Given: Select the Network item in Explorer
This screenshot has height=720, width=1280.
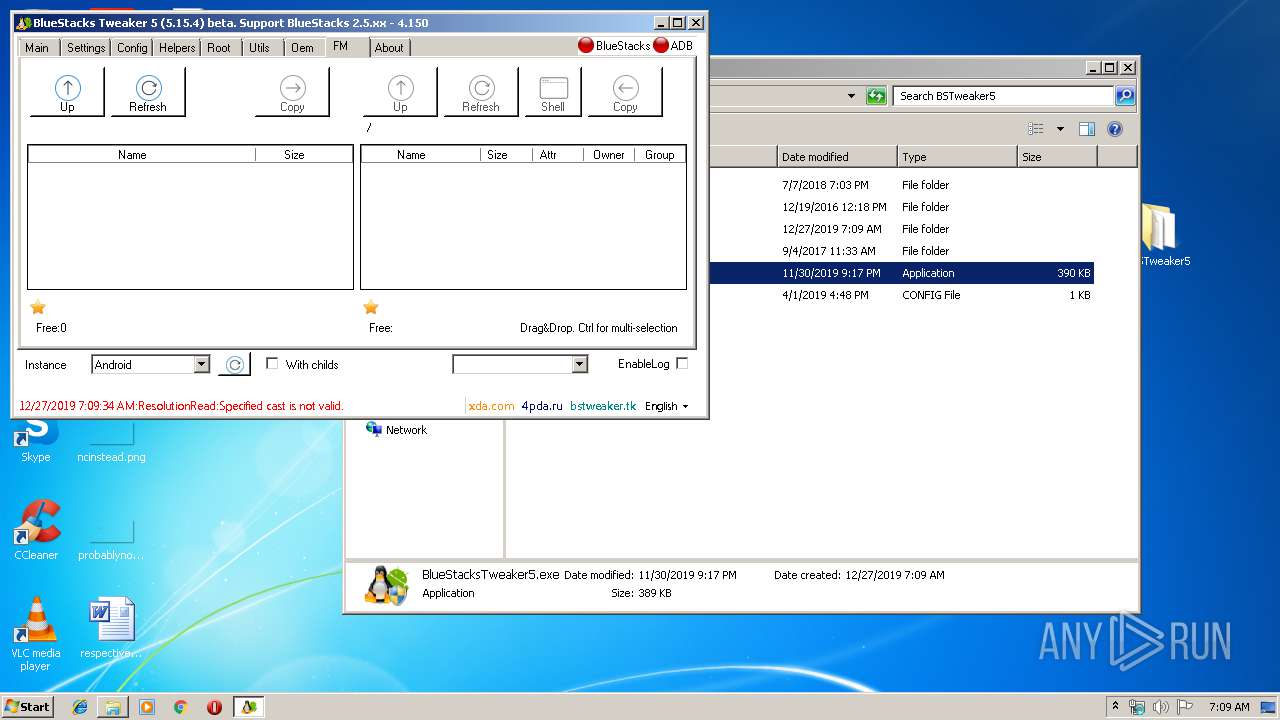Looking at the screenshot, I should 396,429.
